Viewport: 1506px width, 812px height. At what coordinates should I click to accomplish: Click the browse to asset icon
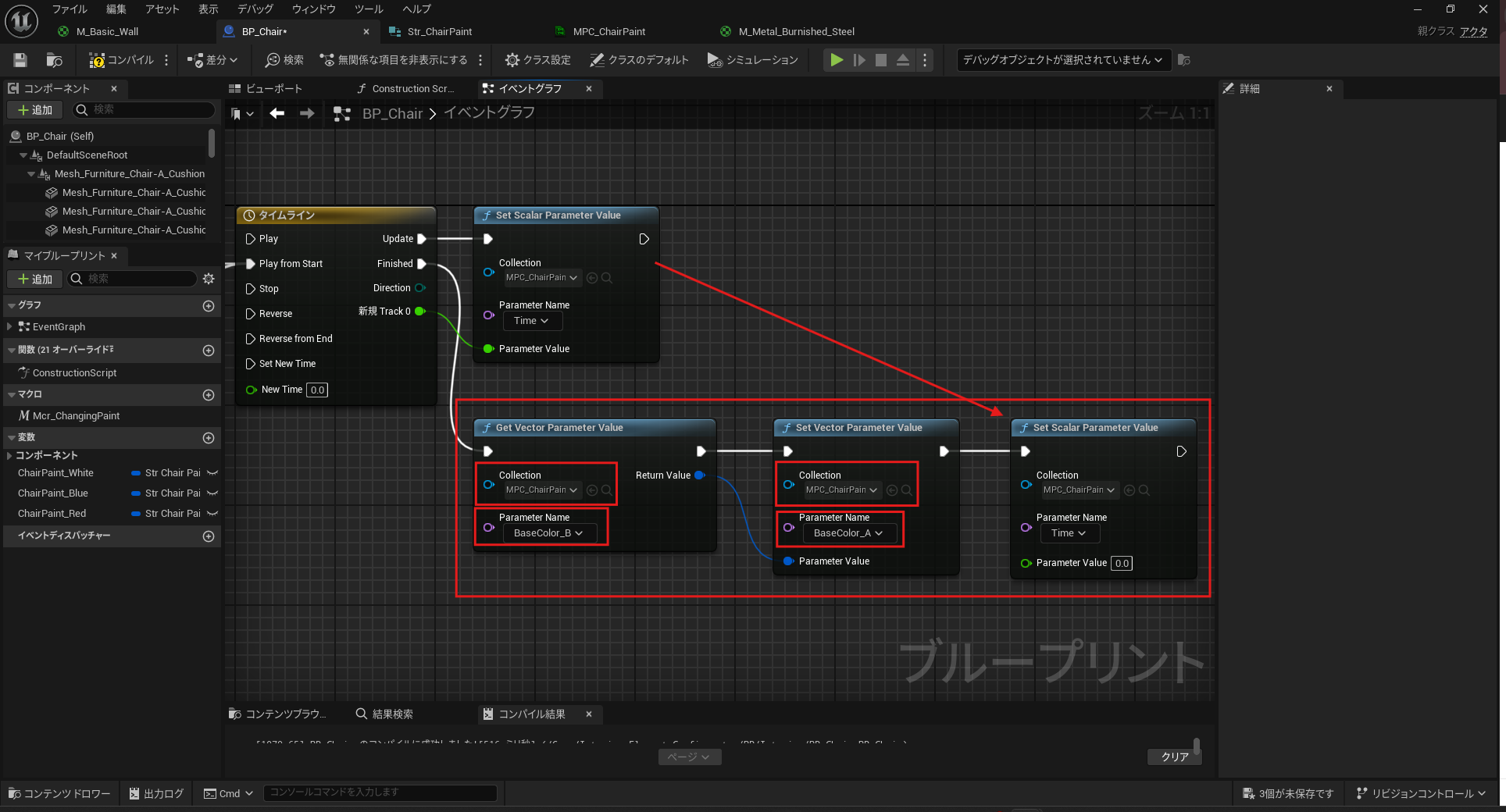(x=54, y=60)
